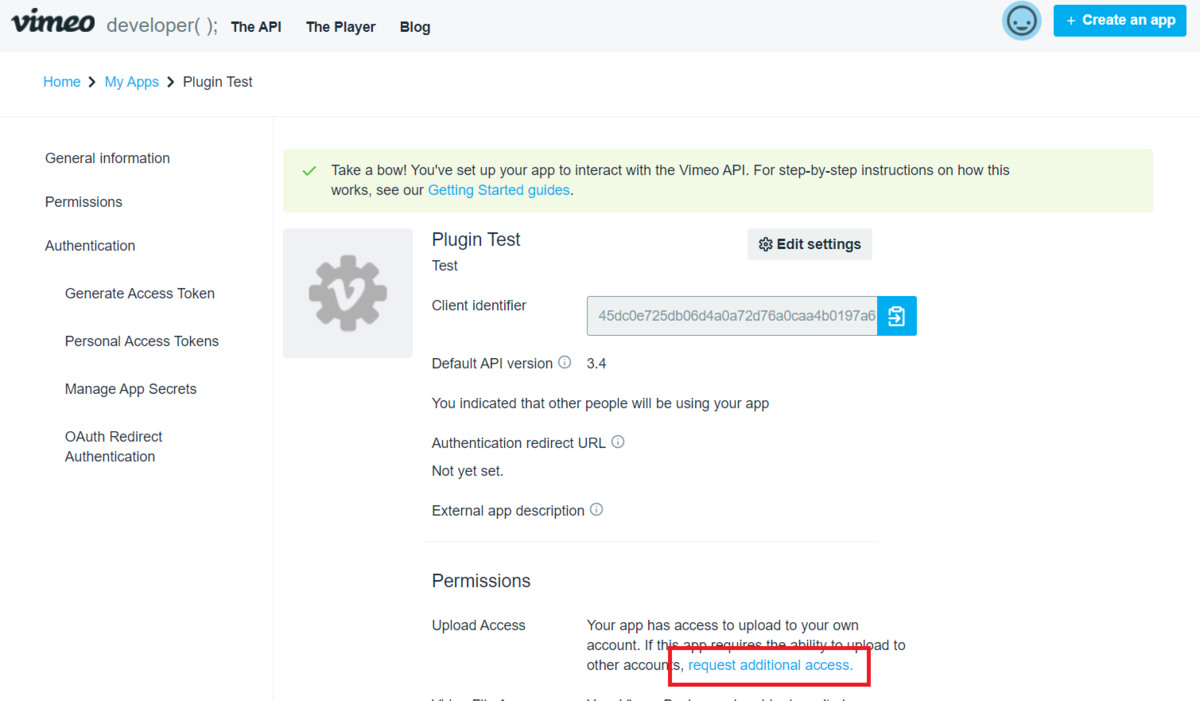Click the client identifier field
This screenshot has width=1200, height=701.
coord(732,316)
